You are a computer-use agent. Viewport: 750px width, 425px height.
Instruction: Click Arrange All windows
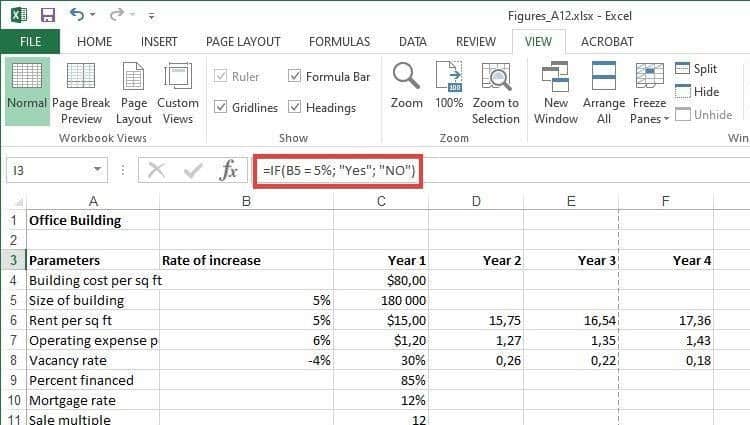[x=604, y=93]
